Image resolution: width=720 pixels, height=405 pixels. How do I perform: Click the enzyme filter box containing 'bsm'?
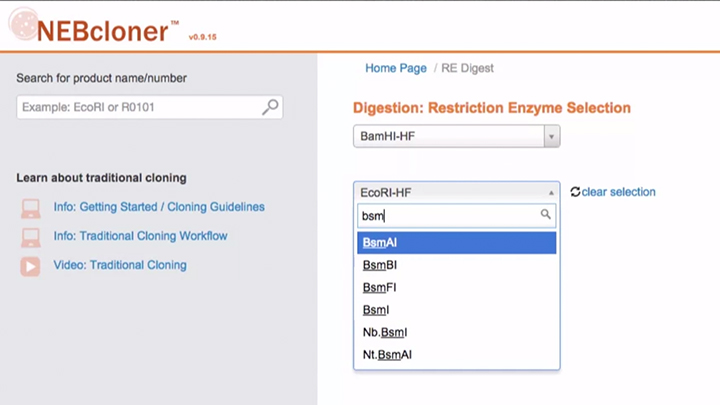point(447,215)
